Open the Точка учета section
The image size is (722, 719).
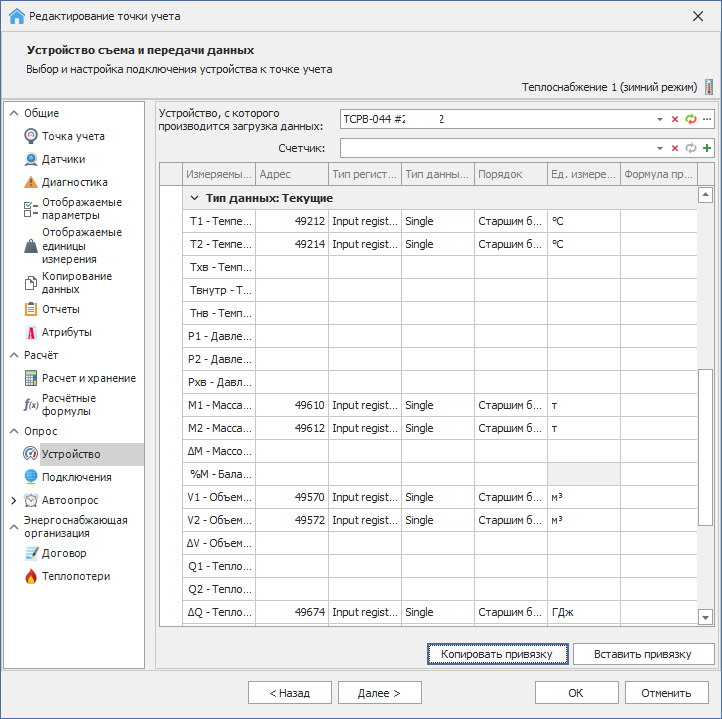(x=72, y=136)
